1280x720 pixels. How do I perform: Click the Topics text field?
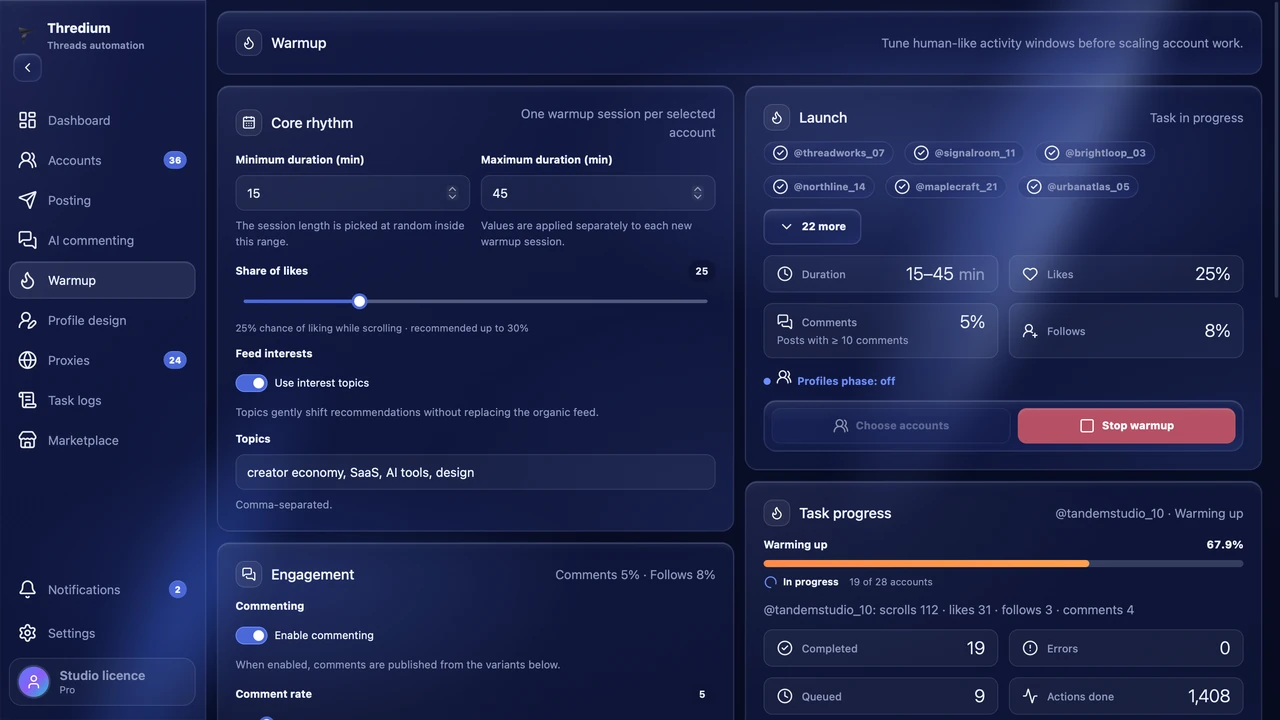click(475, 472)
